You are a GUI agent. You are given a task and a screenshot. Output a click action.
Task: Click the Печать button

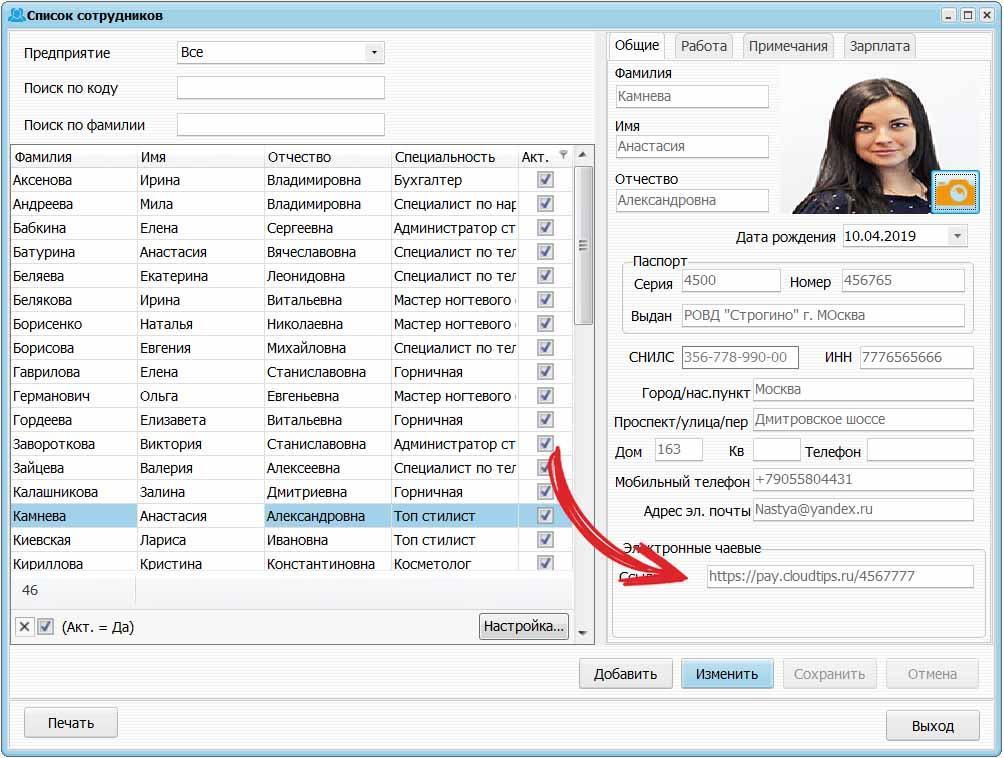click(70, 723)
